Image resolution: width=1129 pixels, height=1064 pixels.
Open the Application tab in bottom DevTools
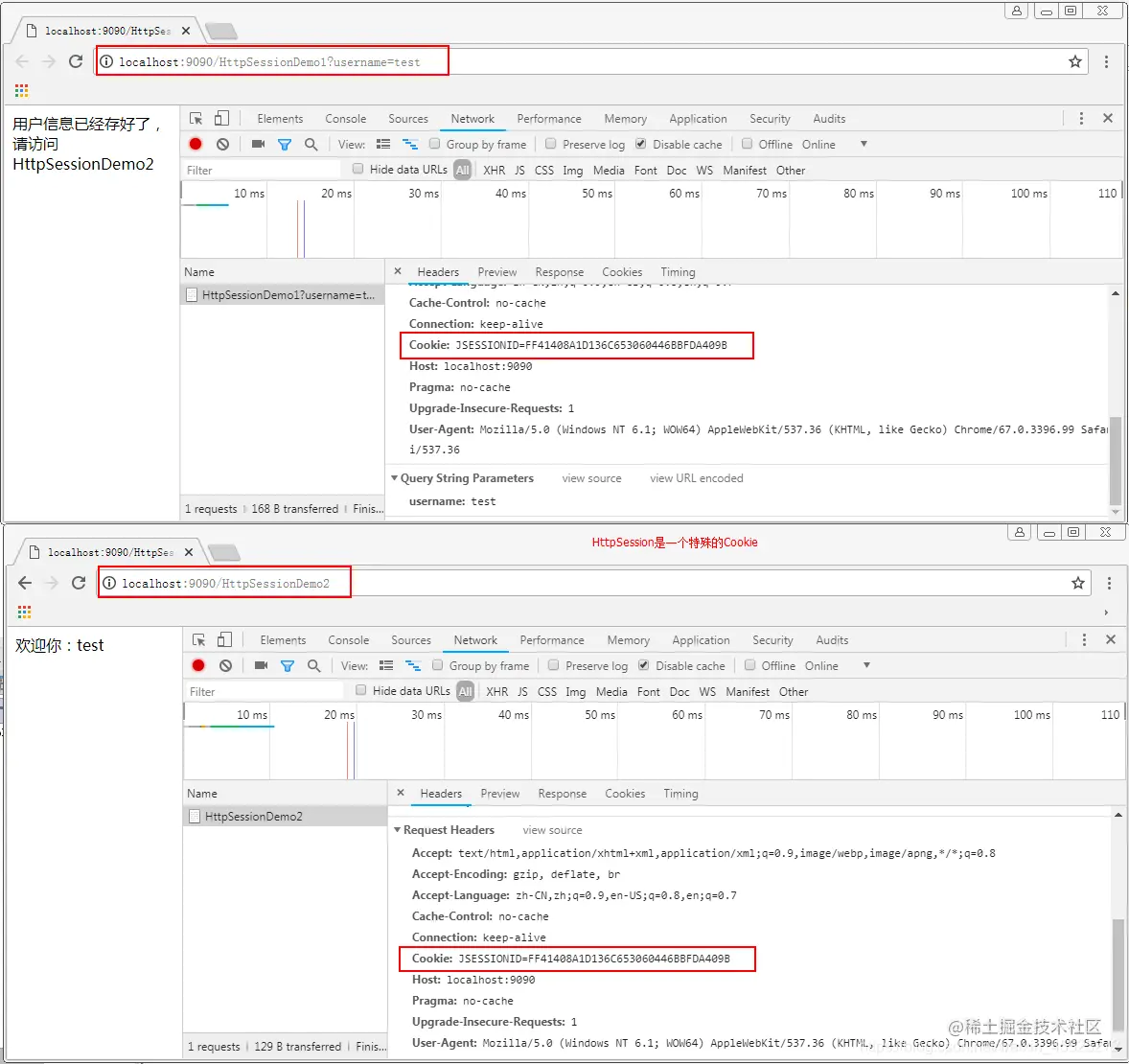[x=701, y=640]
